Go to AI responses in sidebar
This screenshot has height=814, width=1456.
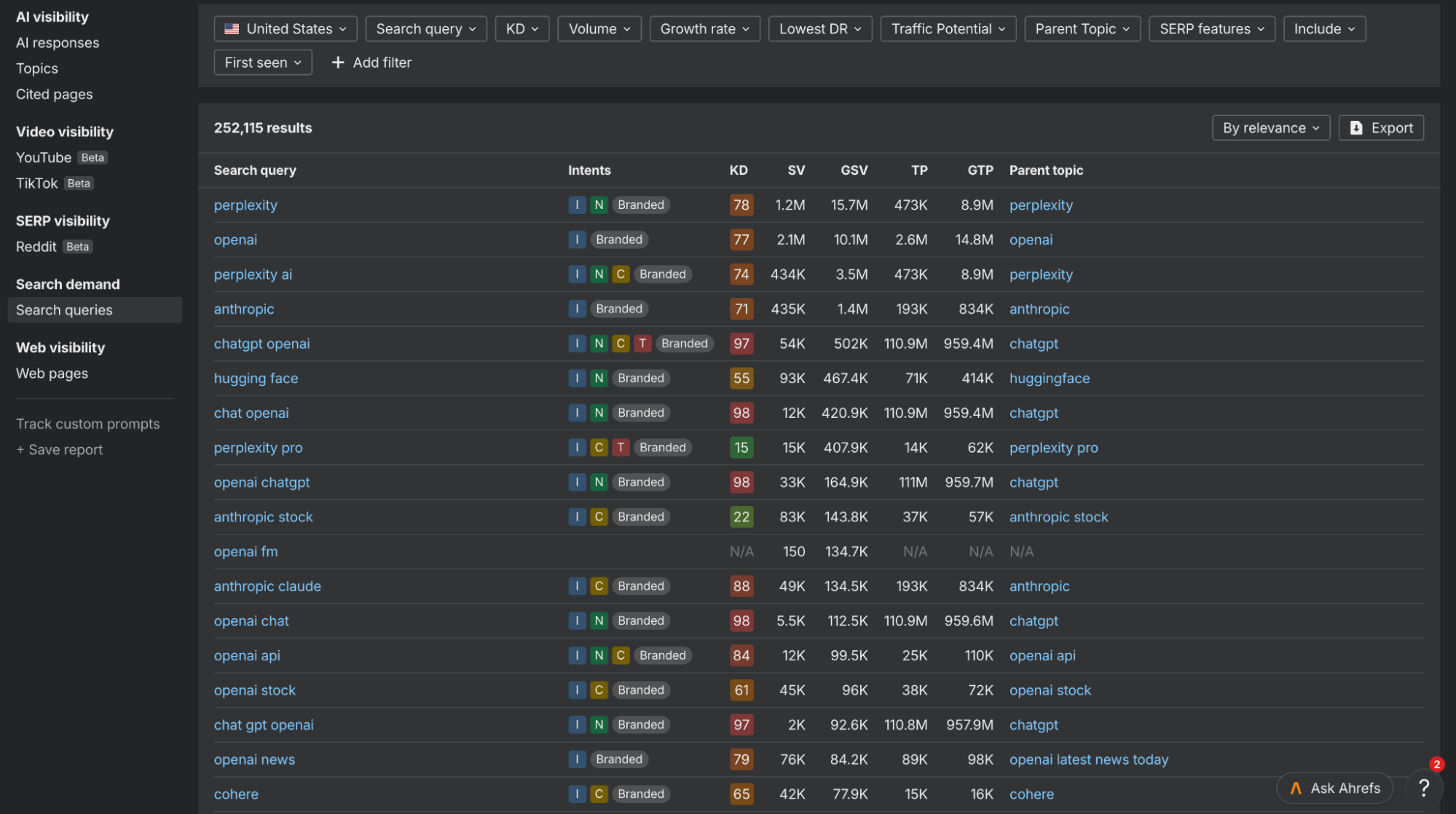coord(58,43)
